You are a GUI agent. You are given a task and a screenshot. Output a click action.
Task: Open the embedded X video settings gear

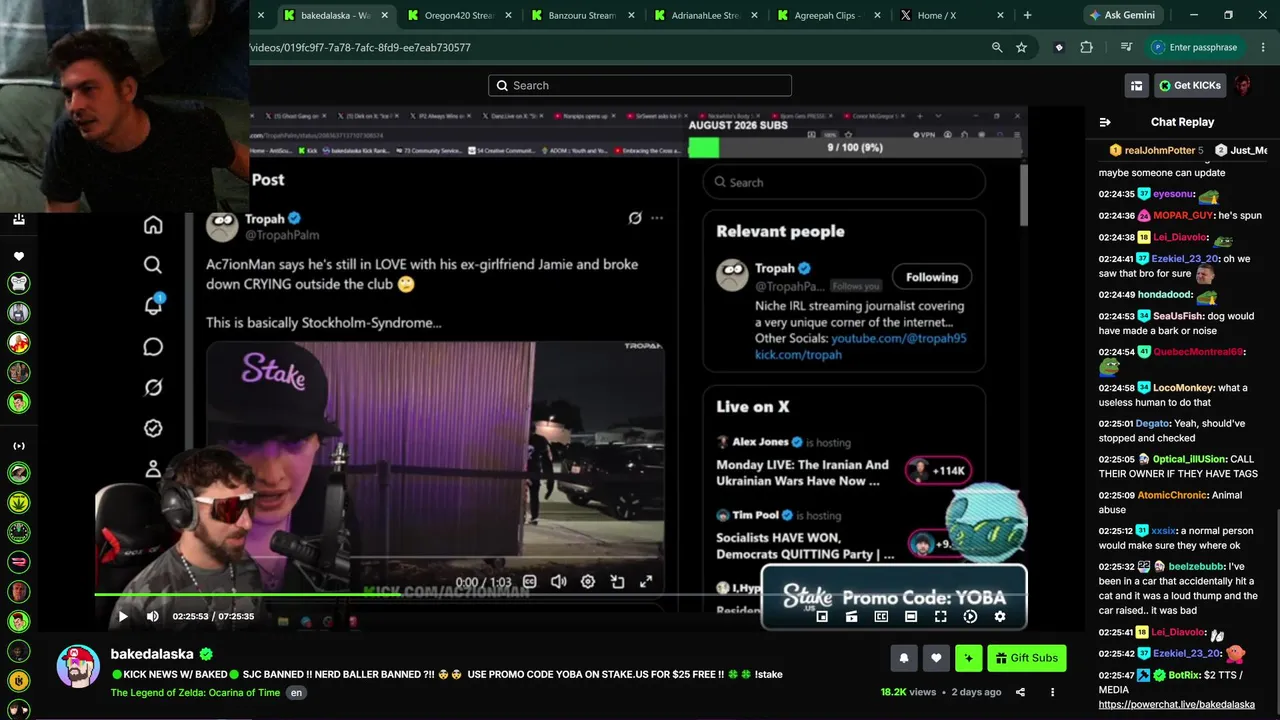click(x=588, y=581)
